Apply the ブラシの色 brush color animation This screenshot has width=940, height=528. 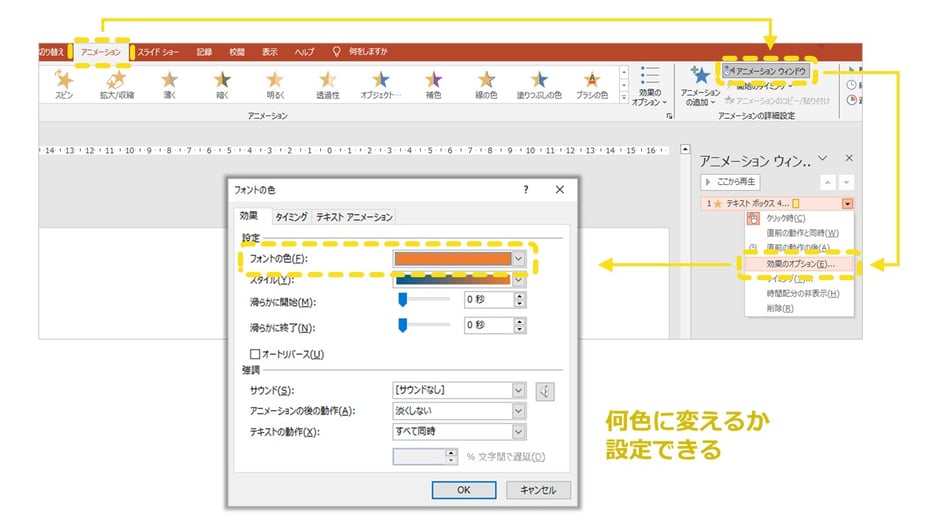[x=592, y=83]
